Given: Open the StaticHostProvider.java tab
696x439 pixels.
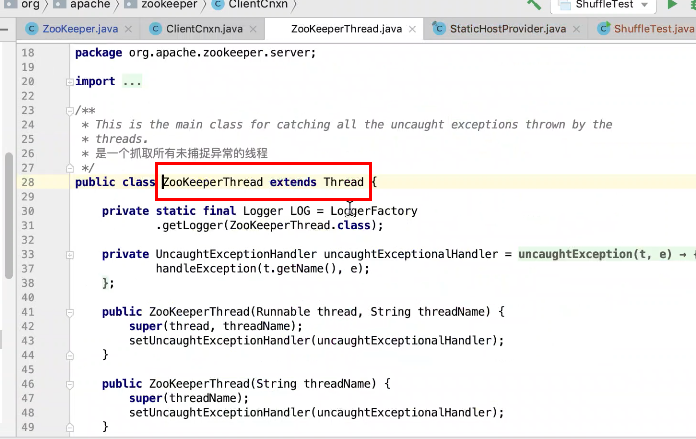Looking at the screenshot, I should click(508, 29).
